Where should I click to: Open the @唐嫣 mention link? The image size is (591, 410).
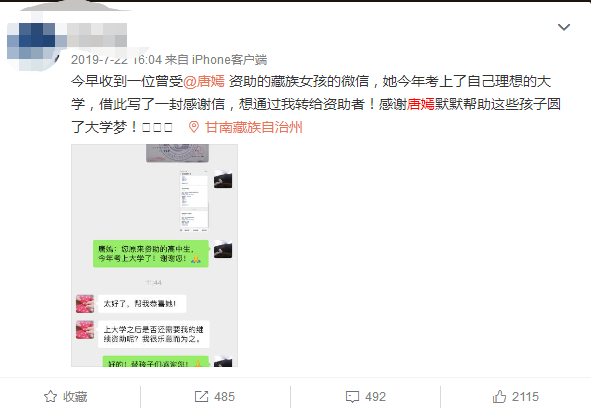point(204,81)
